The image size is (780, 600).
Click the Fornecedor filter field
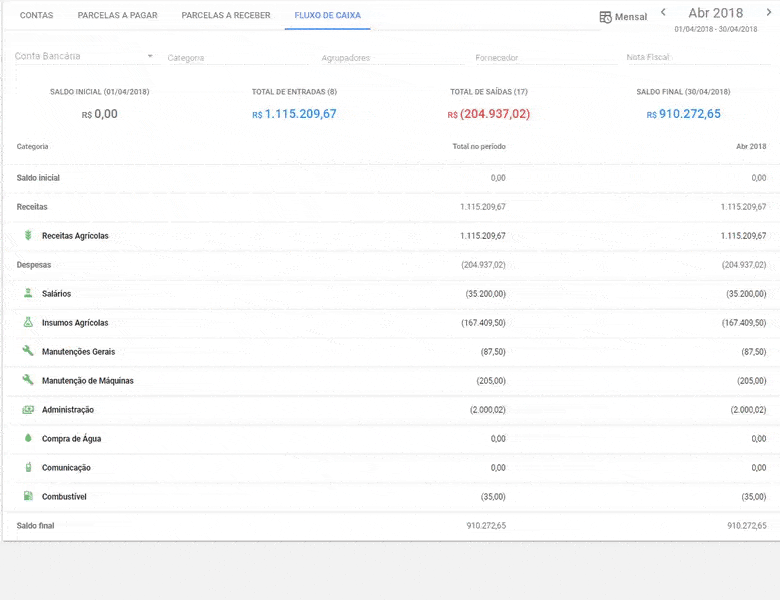coord(544,58)
